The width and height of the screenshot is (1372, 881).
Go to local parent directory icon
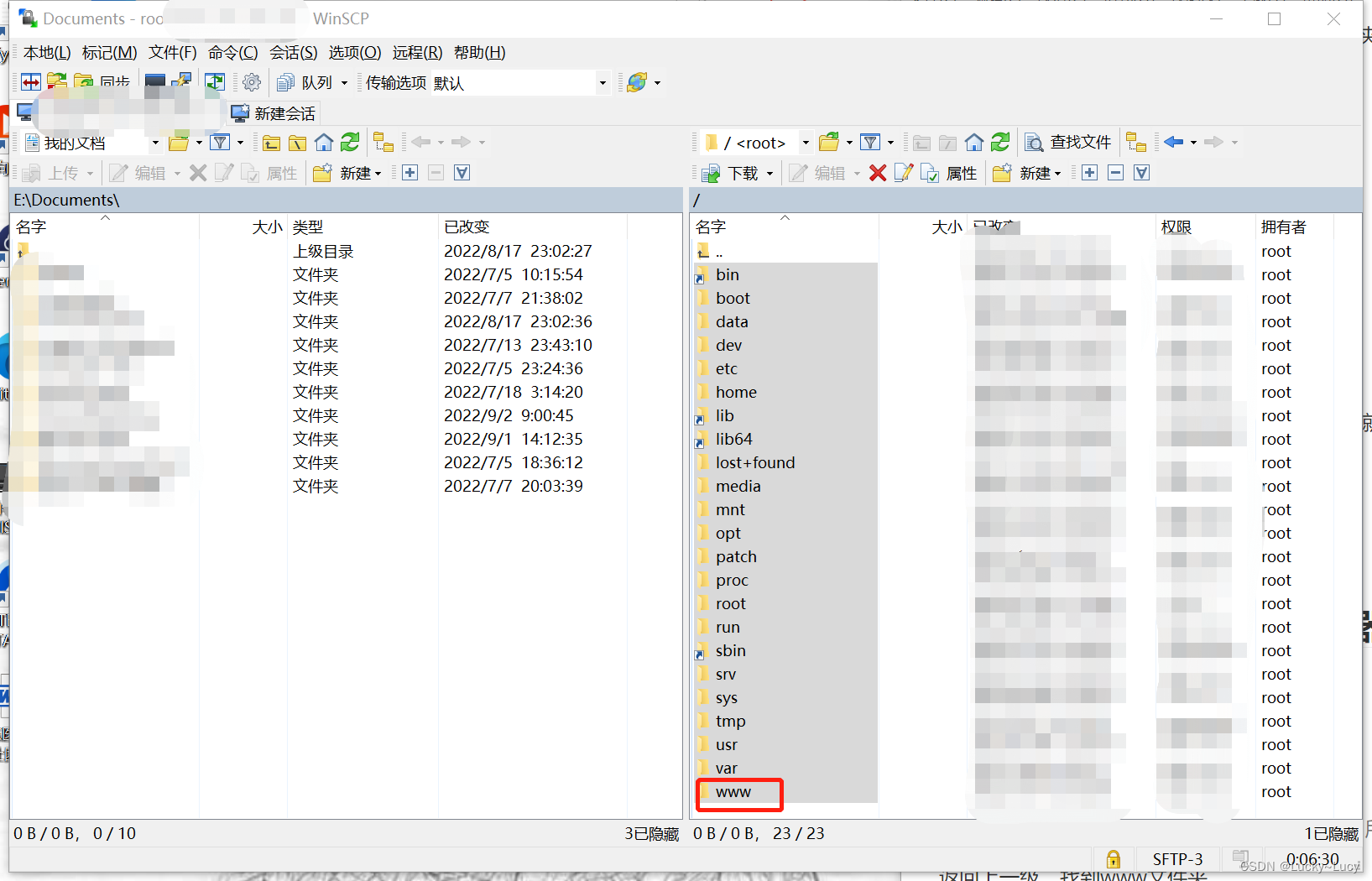pos(271,143)
